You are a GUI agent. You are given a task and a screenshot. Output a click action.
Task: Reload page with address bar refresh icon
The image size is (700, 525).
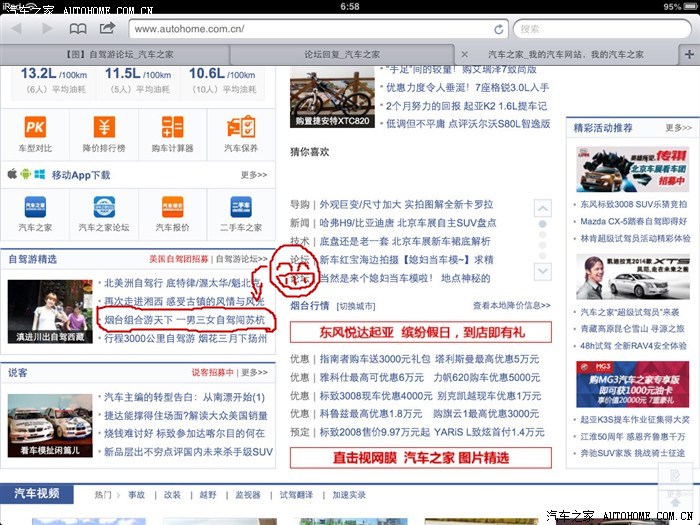pos(499,29)
